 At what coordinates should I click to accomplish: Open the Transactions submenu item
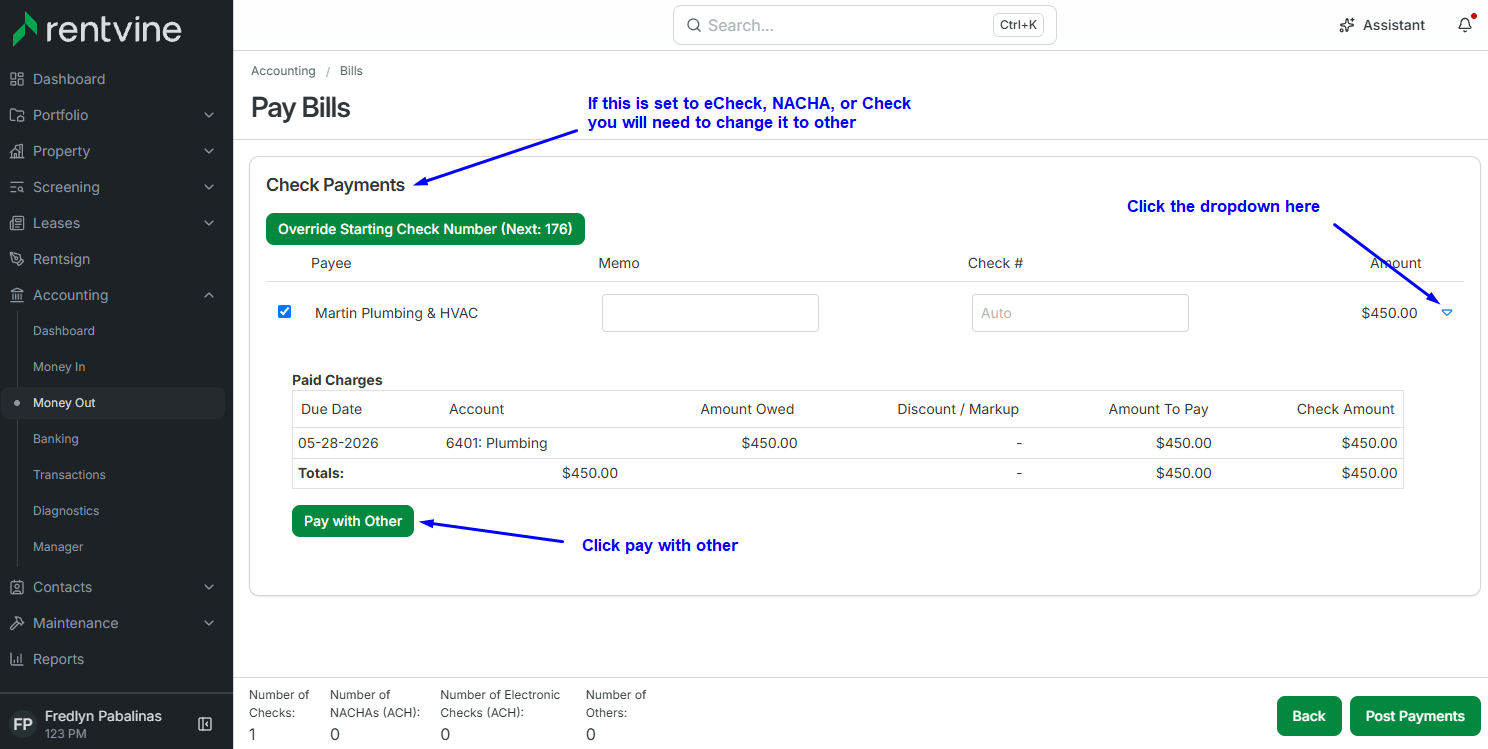click(69, 475)
